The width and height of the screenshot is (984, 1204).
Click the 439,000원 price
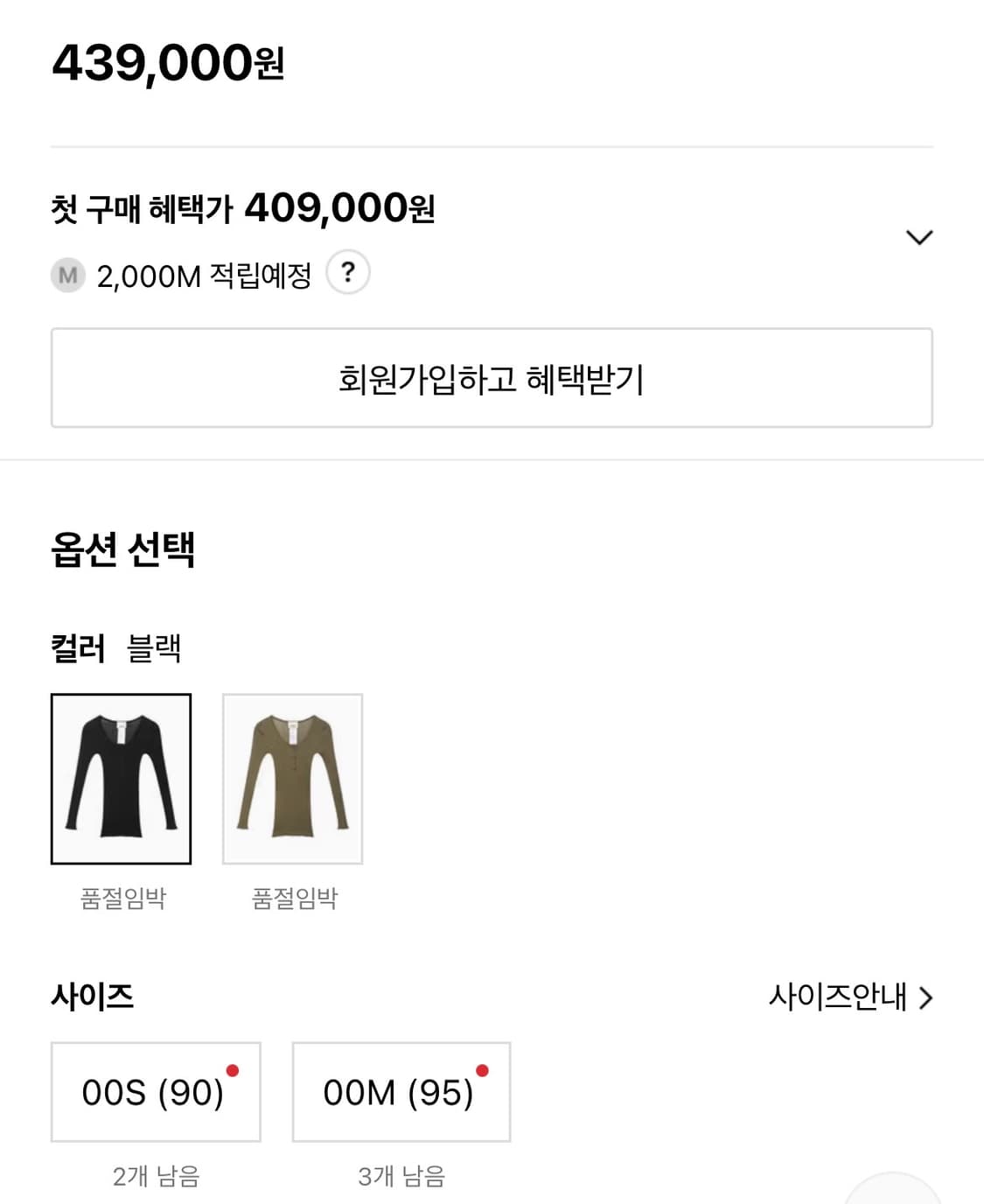pyautogui.click(x=168, y=63)
